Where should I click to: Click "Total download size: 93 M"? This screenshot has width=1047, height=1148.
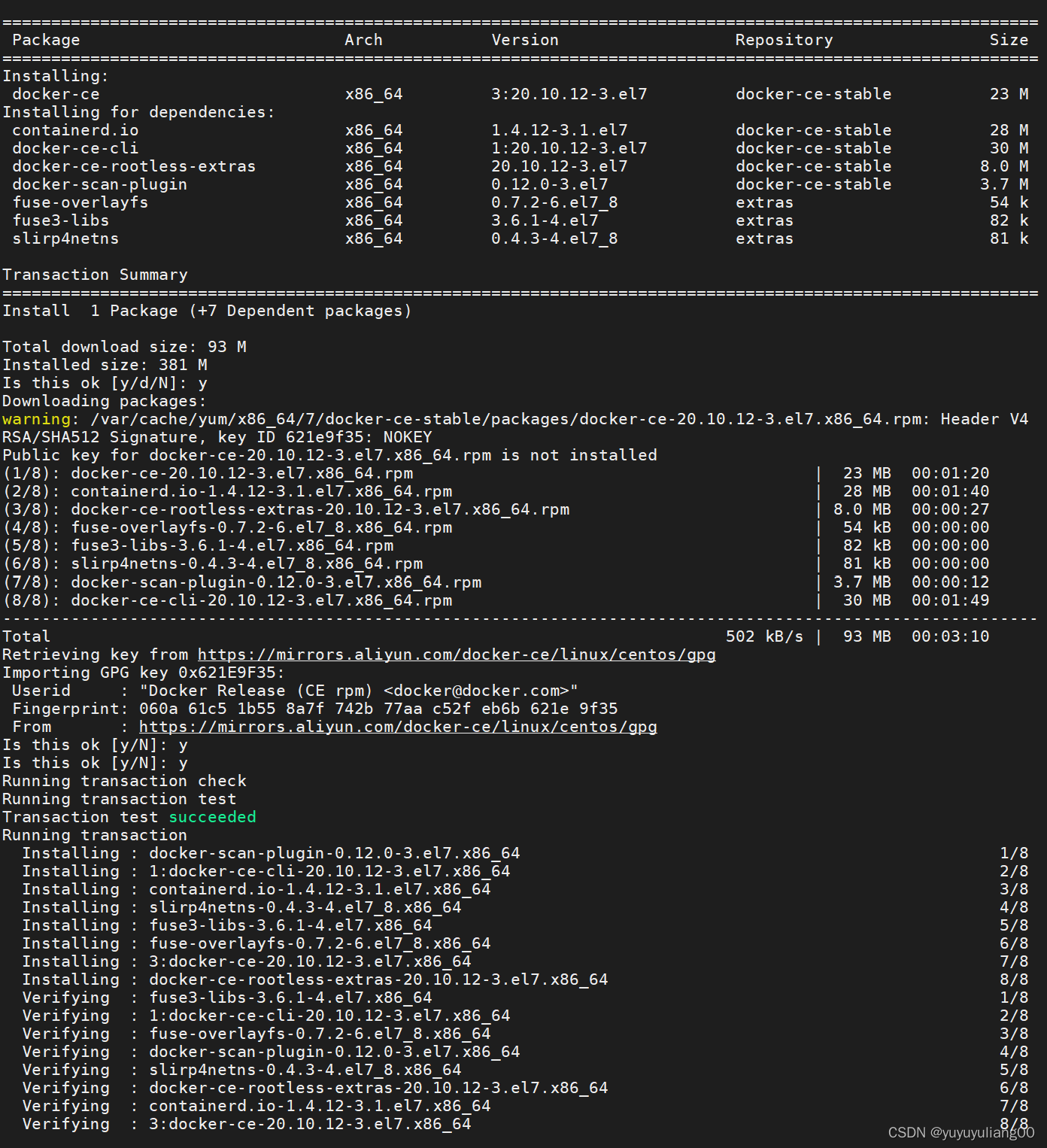(x=124, y=347)
